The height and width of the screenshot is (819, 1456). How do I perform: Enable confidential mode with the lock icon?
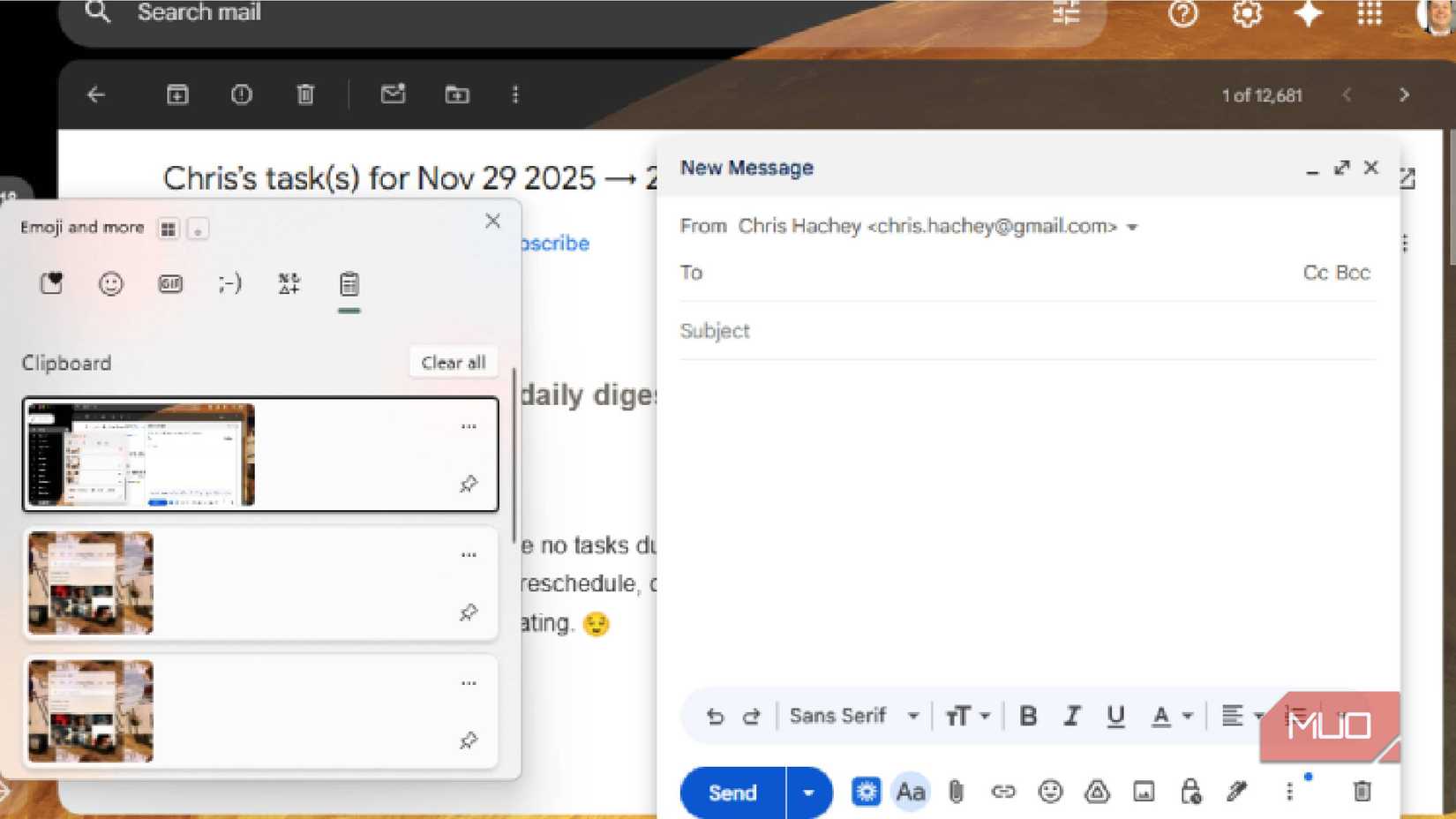[1190, 792]
